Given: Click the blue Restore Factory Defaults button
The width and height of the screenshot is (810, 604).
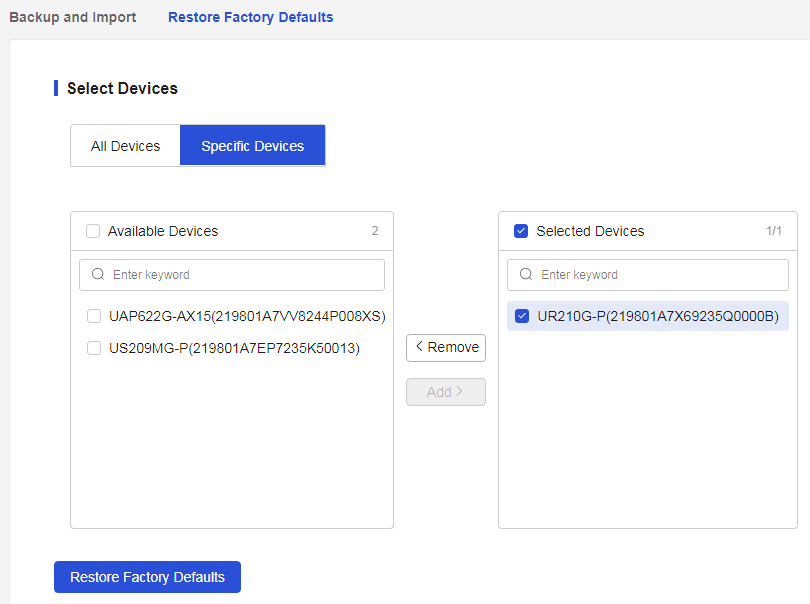Looking at the screenshot, I should pos(147,577).
